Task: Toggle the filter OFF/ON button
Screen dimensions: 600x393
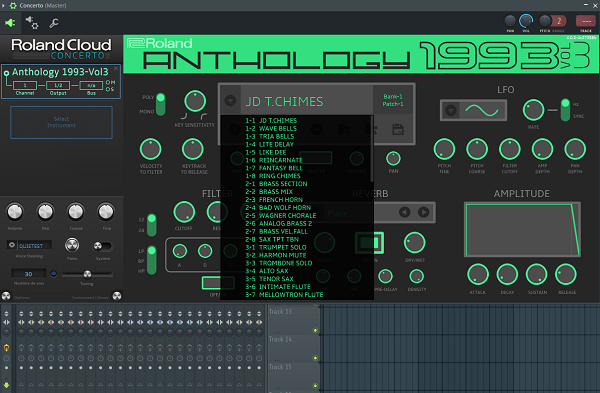Action: click(218, 283)
